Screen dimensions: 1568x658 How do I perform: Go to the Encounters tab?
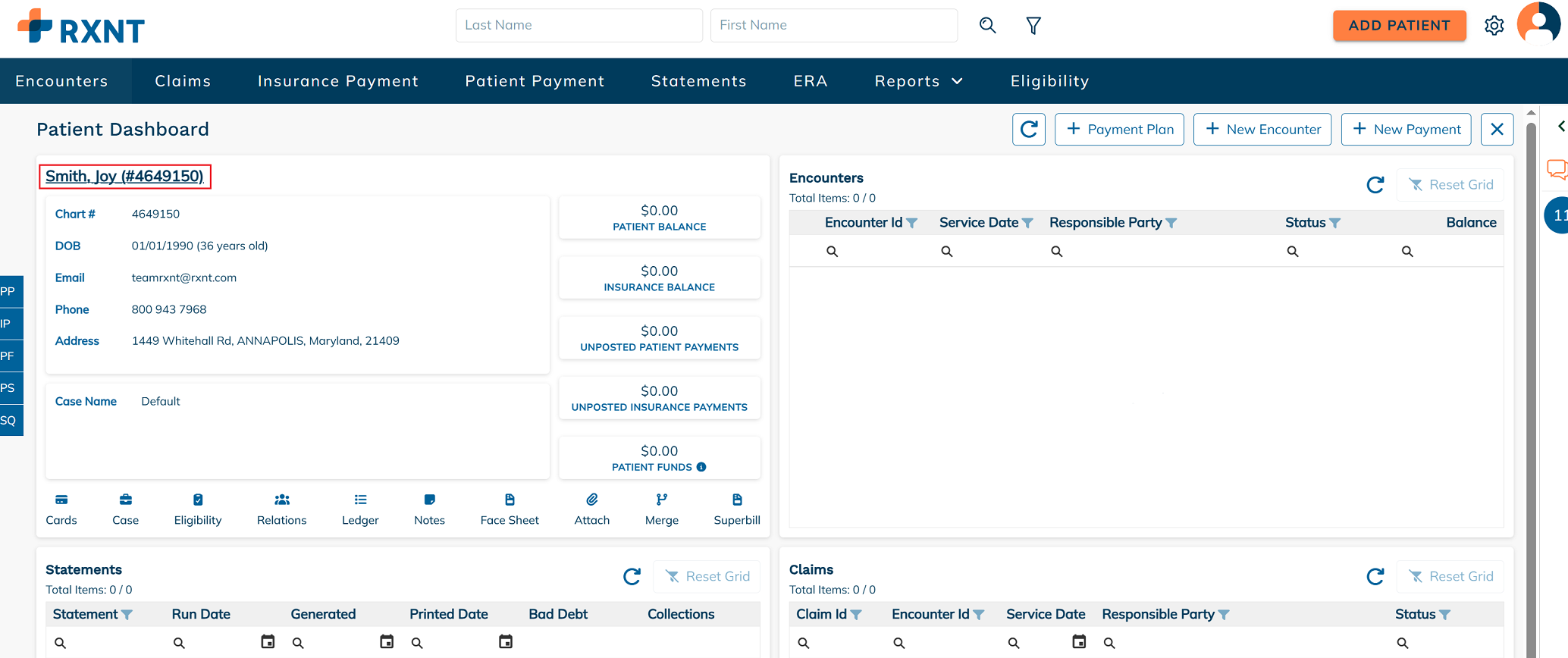pyautogui.click(x=61, y=81)
